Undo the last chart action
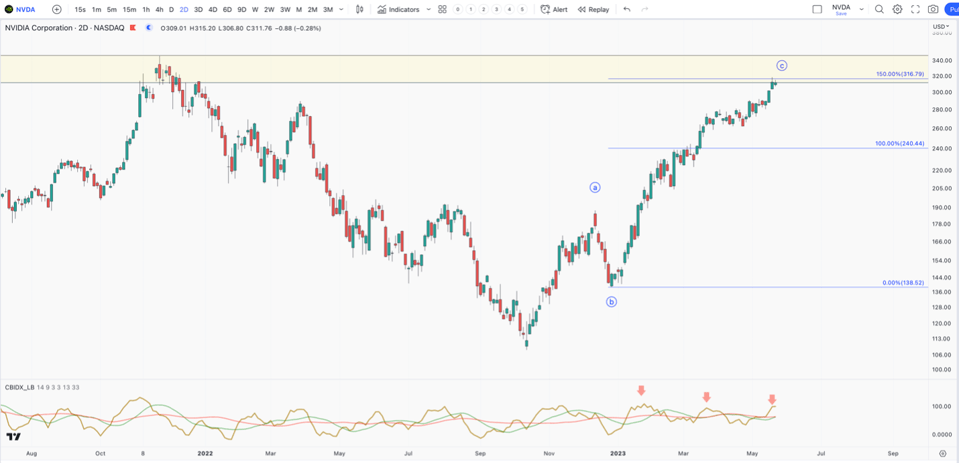Viewport: 959px width, 465px height. 627,10
